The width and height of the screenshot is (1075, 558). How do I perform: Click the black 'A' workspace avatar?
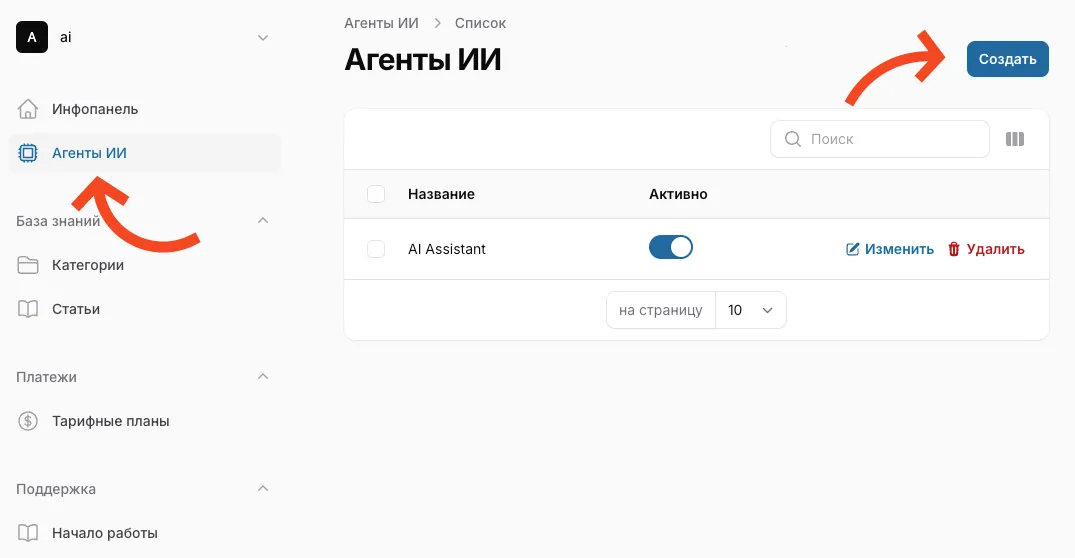pyautogui.click(x=32, y=37)
